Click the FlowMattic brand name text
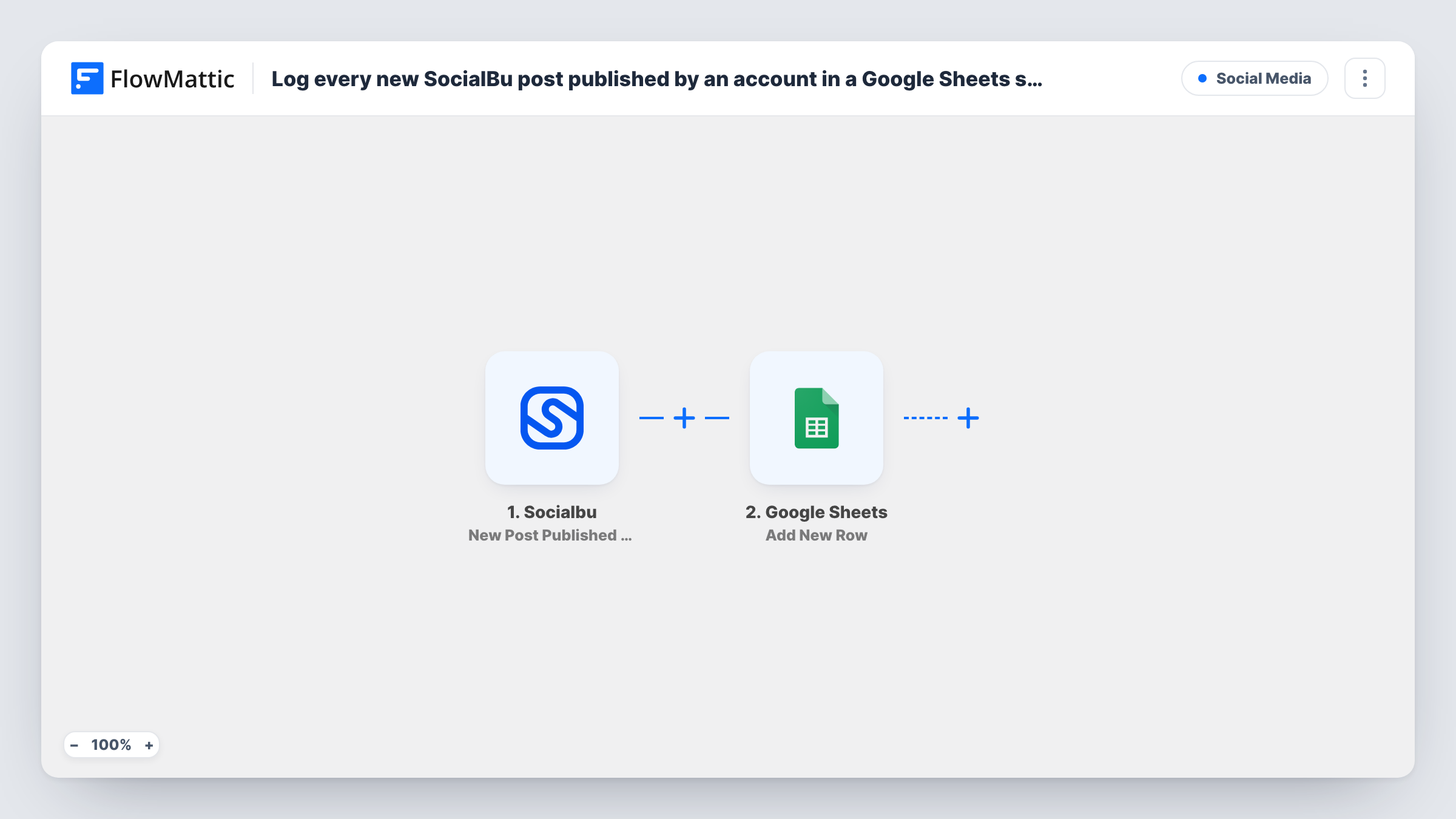 (x=172, y=79)
